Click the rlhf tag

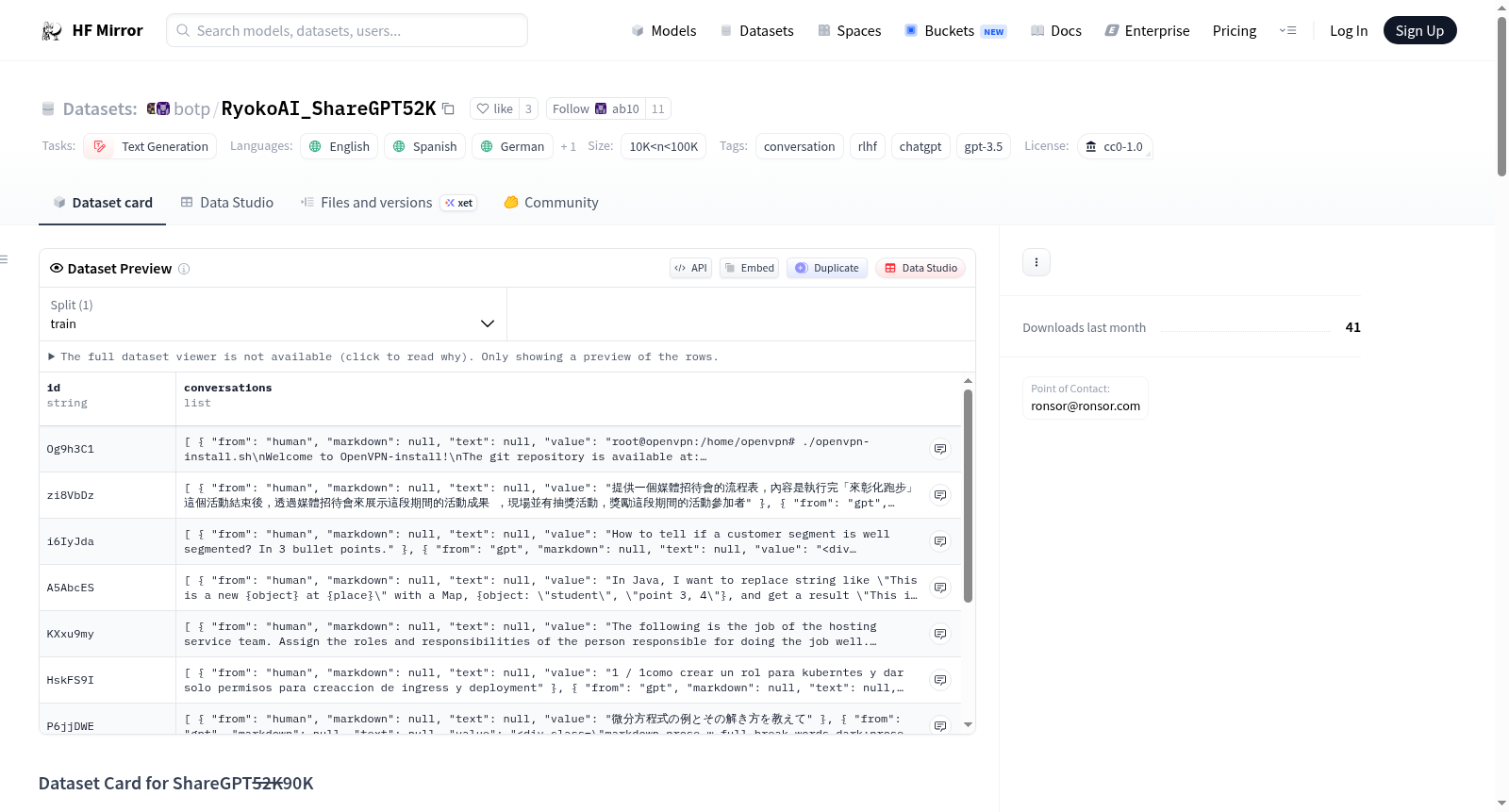(x=868, y=147)
